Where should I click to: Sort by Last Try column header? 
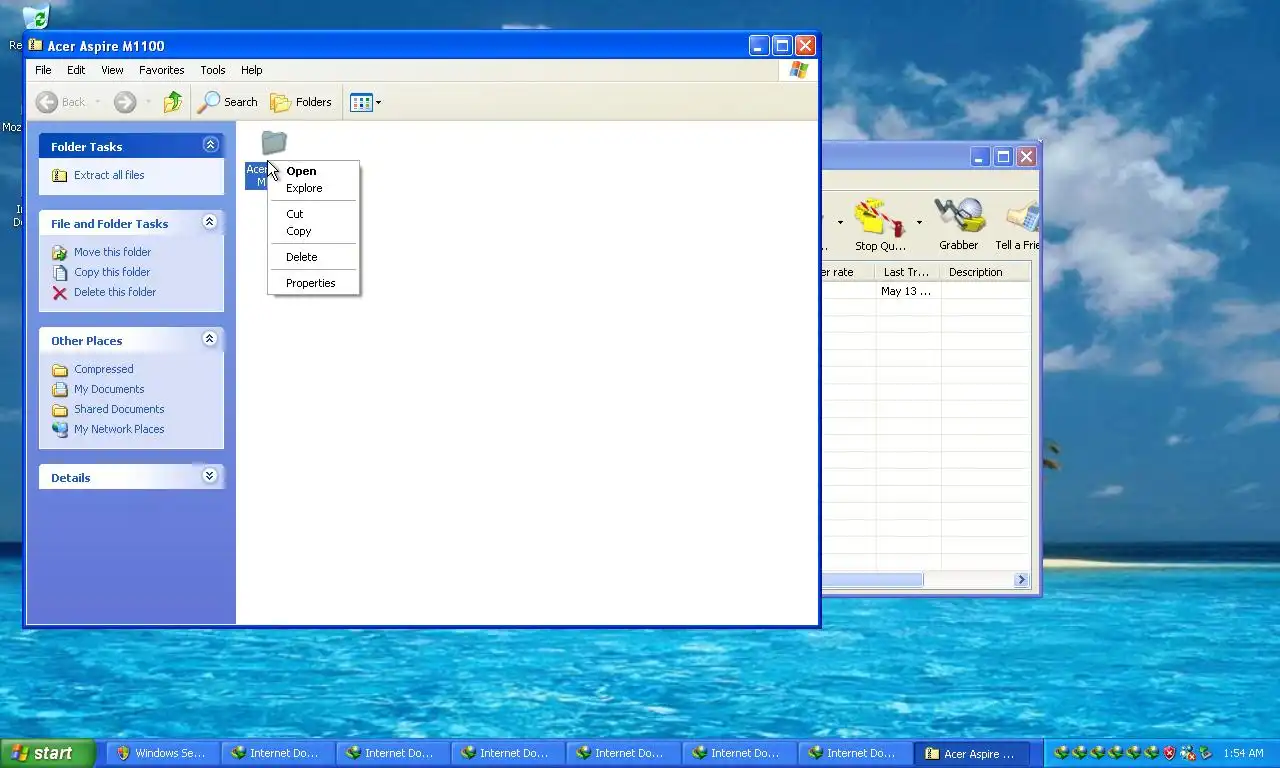[907, 272]
